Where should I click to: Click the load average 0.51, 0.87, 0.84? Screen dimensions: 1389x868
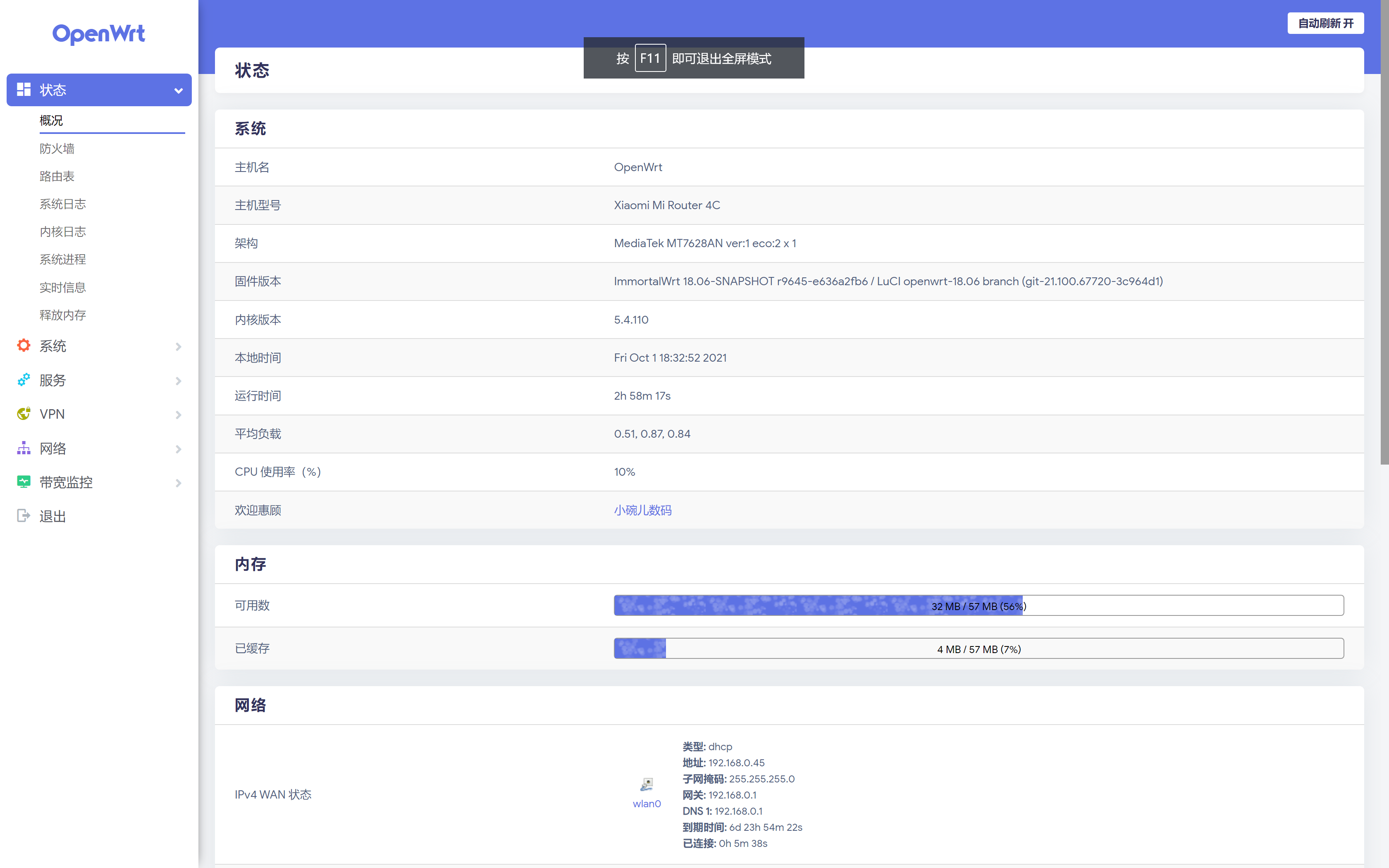pyautogui.click(x=652, y=434)
